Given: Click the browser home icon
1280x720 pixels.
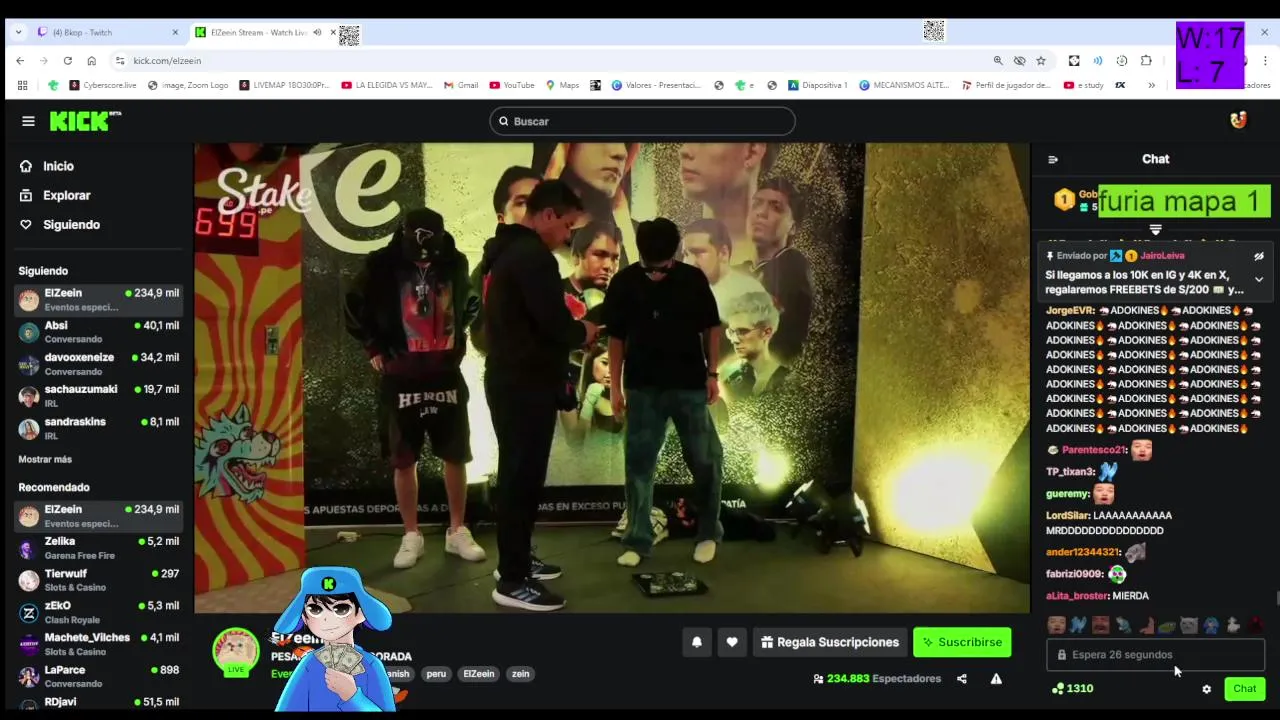Looking at the screenshot, I should point(91,61).
